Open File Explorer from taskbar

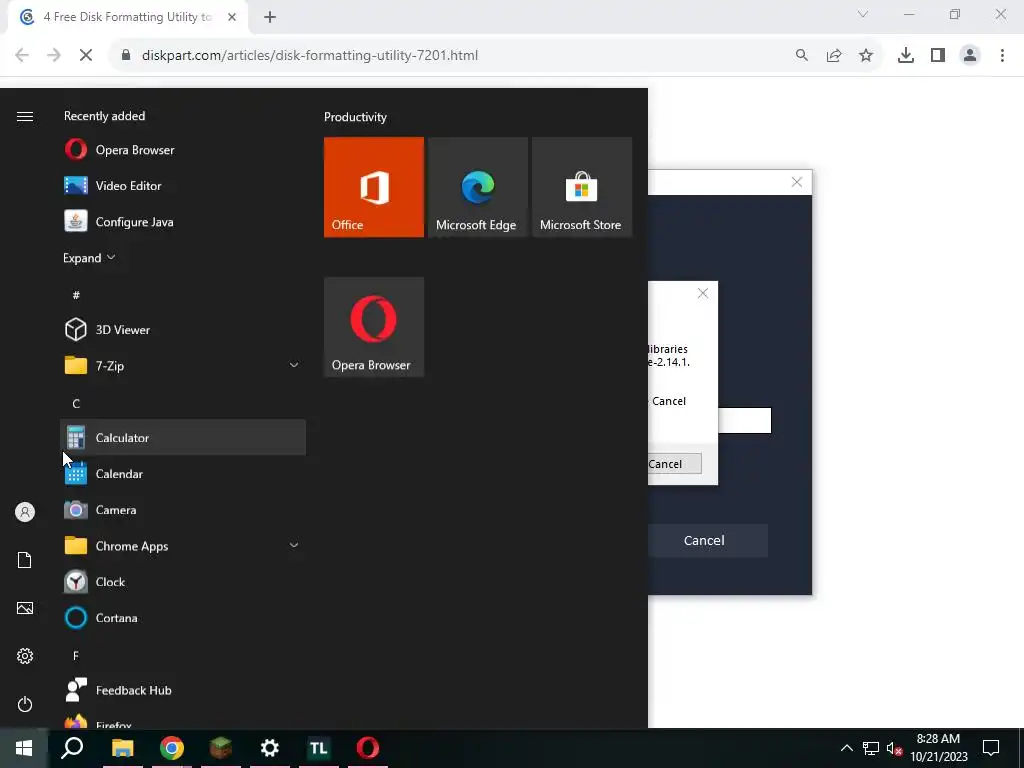point(122,748)
